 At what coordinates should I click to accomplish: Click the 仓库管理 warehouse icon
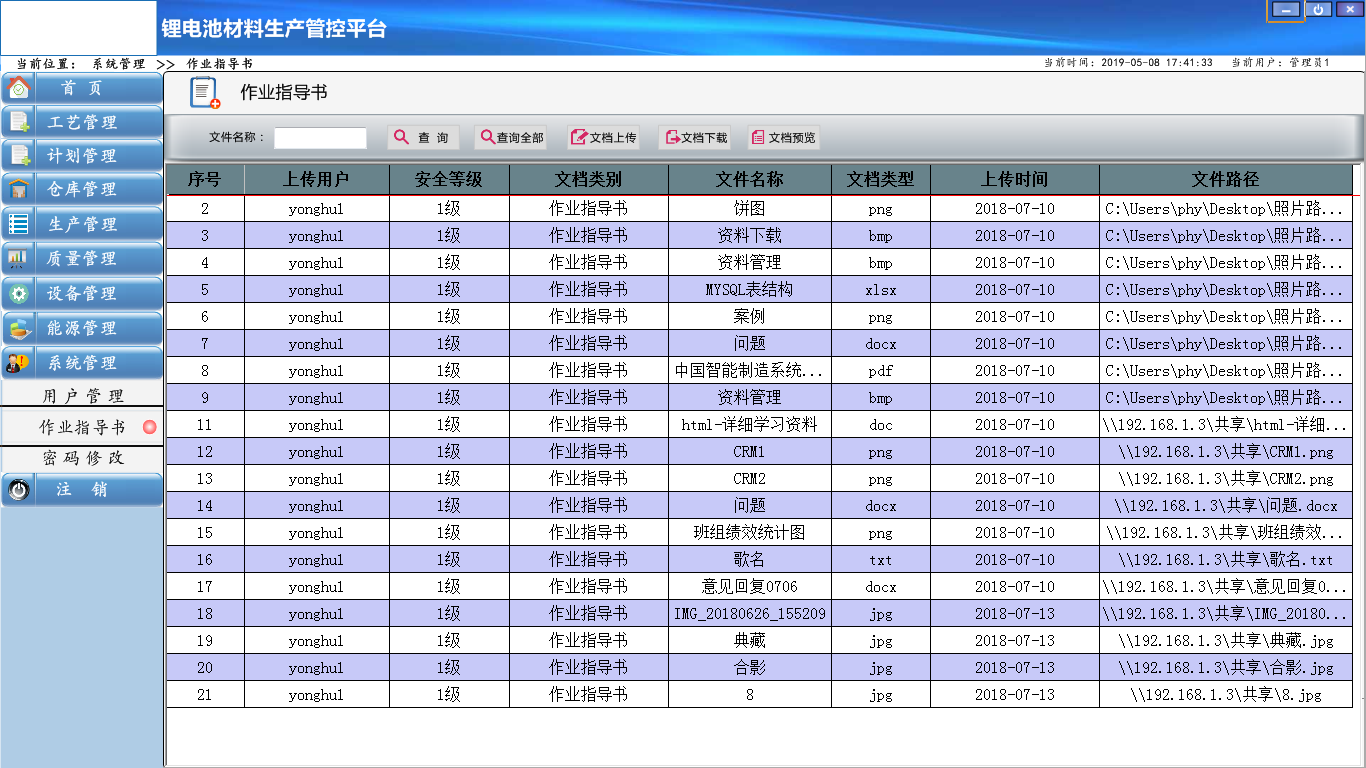click(x=18, y=189)
